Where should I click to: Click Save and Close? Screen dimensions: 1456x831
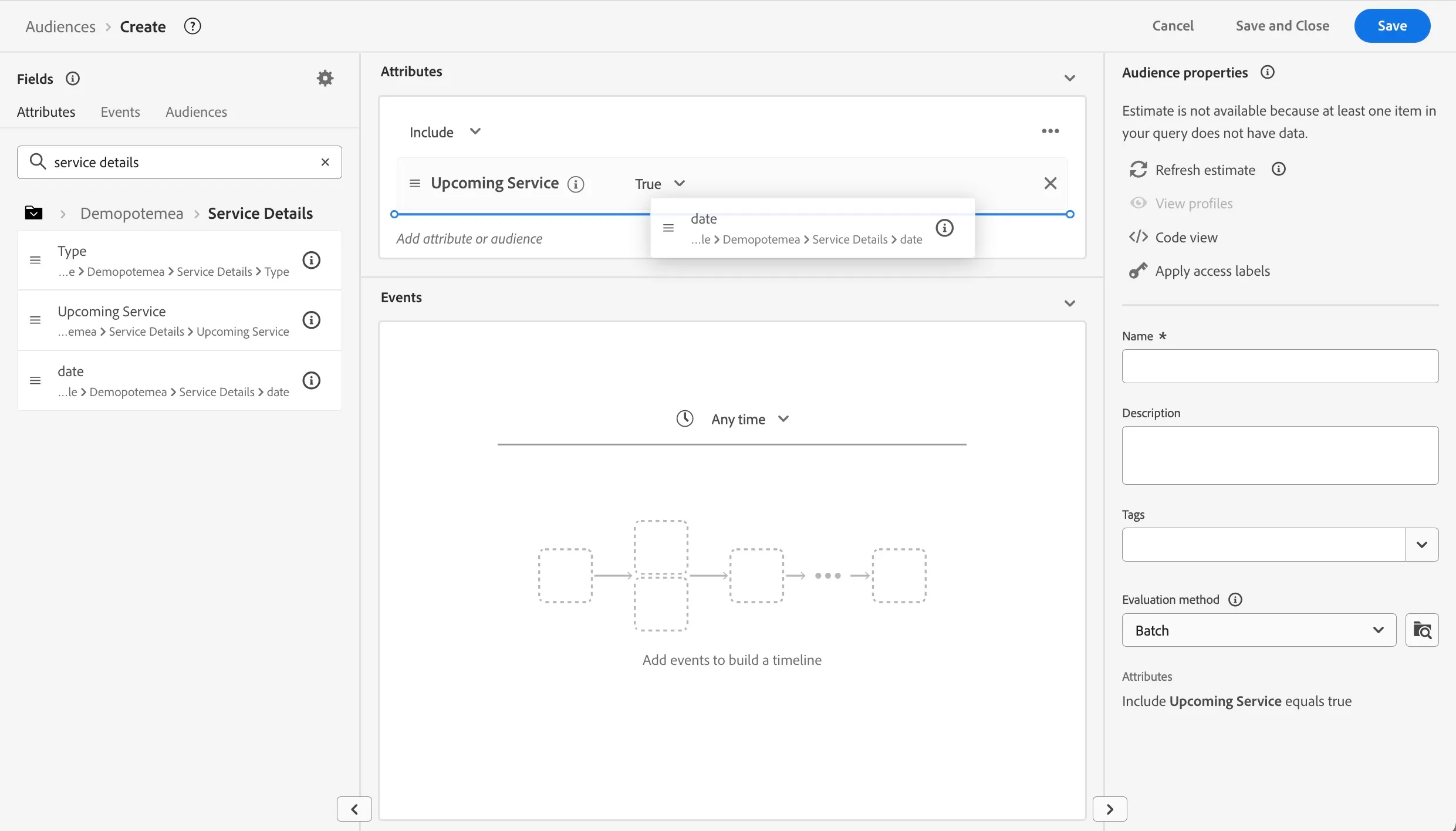1282,26
